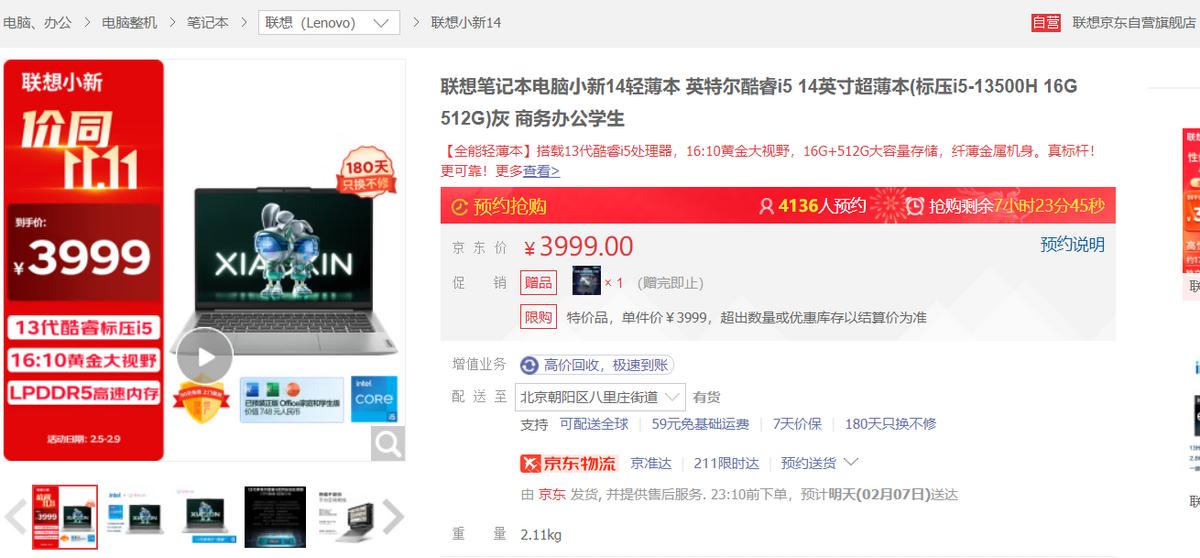The height and width of the screenshot is (558, 1200).
Task: Play the product video
Action: pos(204,356)
